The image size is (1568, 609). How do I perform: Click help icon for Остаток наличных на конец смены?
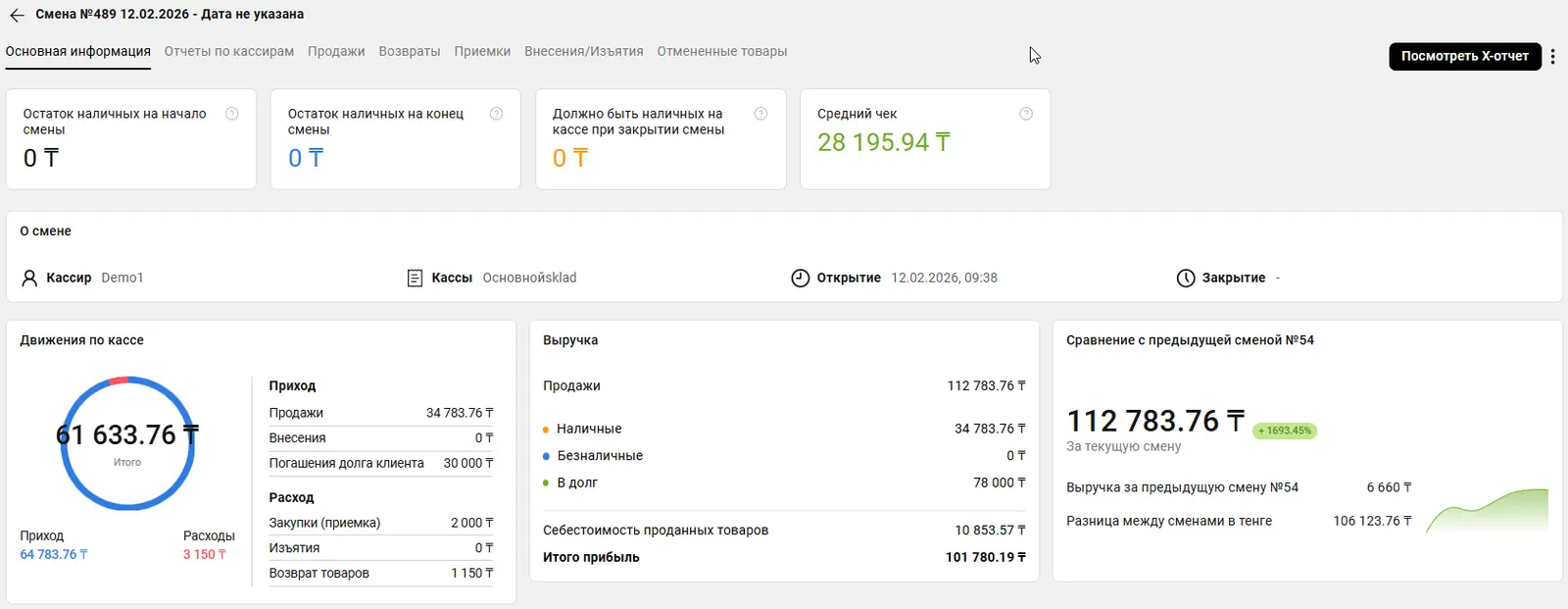click(x=497, y=114)
